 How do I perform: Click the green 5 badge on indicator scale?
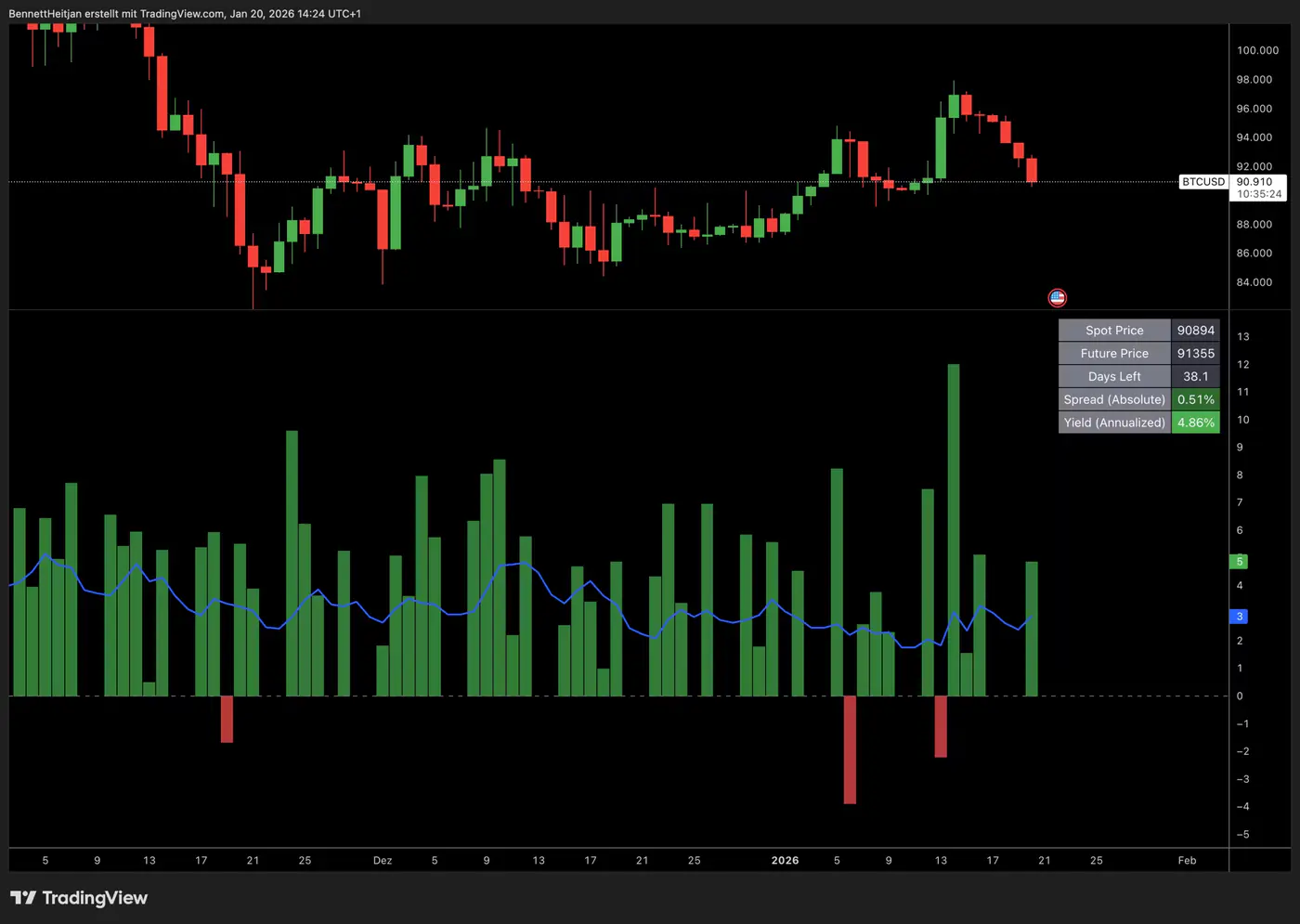click(1239, 562)
